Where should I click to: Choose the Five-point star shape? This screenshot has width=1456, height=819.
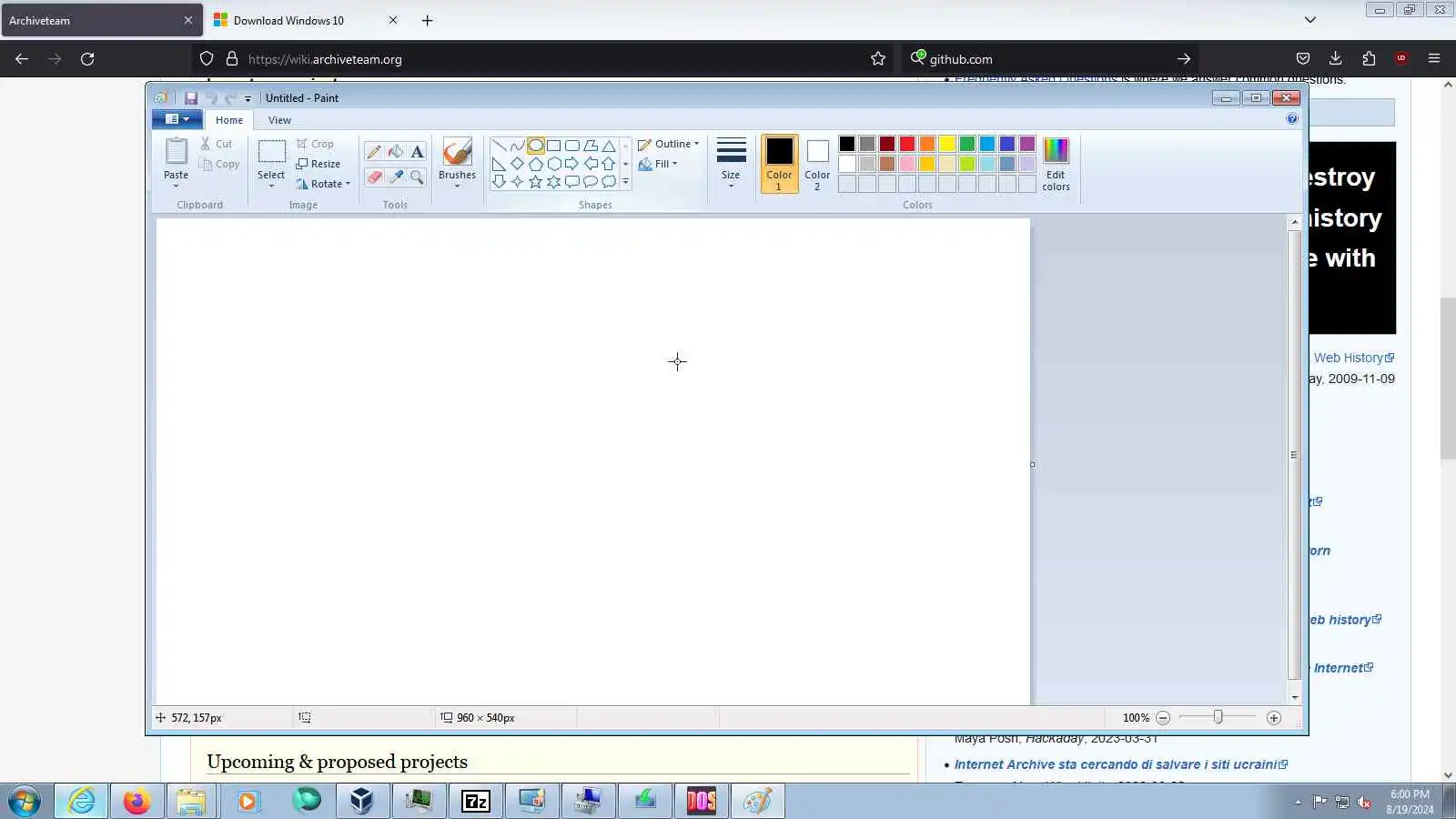tap(535, 182)
